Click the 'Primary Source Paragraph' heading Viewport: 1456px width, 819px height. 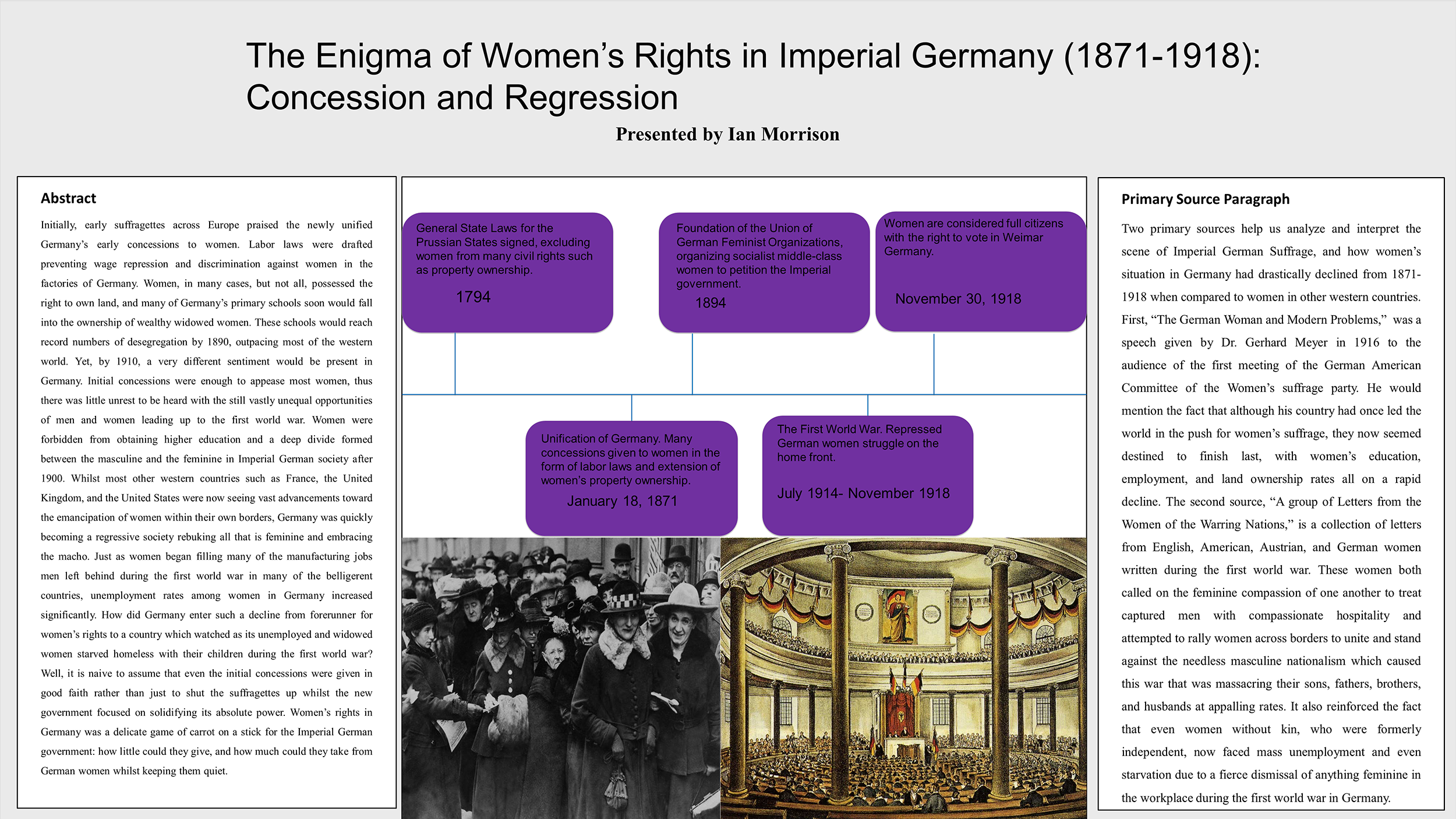[x=1205, y=199]
